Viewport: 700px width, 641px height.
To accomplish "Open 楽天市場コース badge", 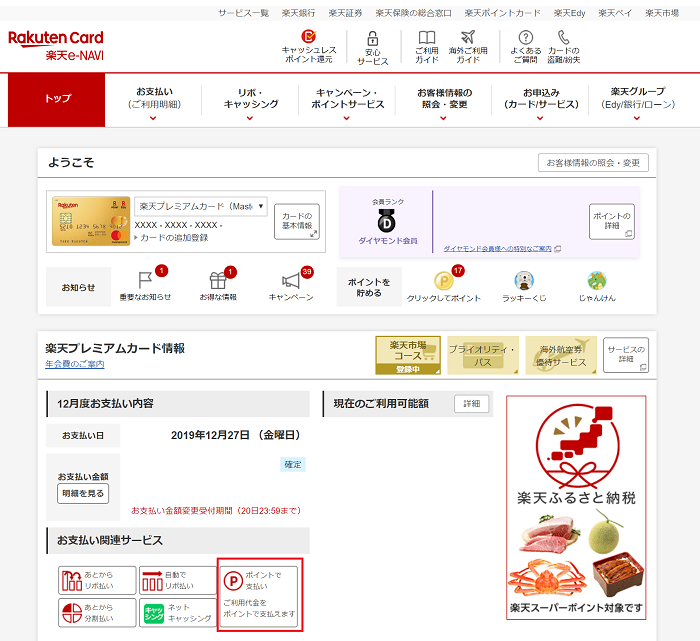I will (408, 355).
